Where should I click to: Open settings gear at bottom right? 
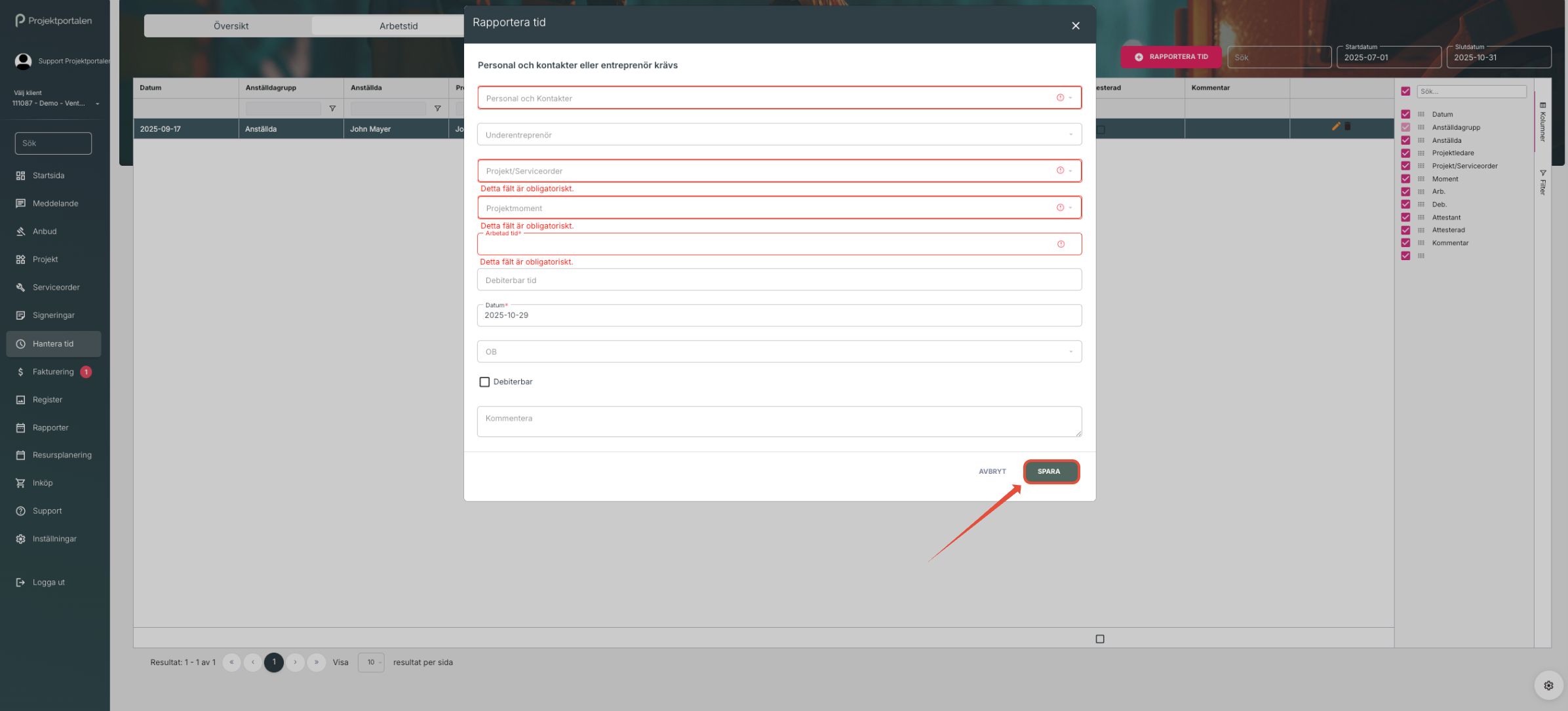[x=1548, y=685]
